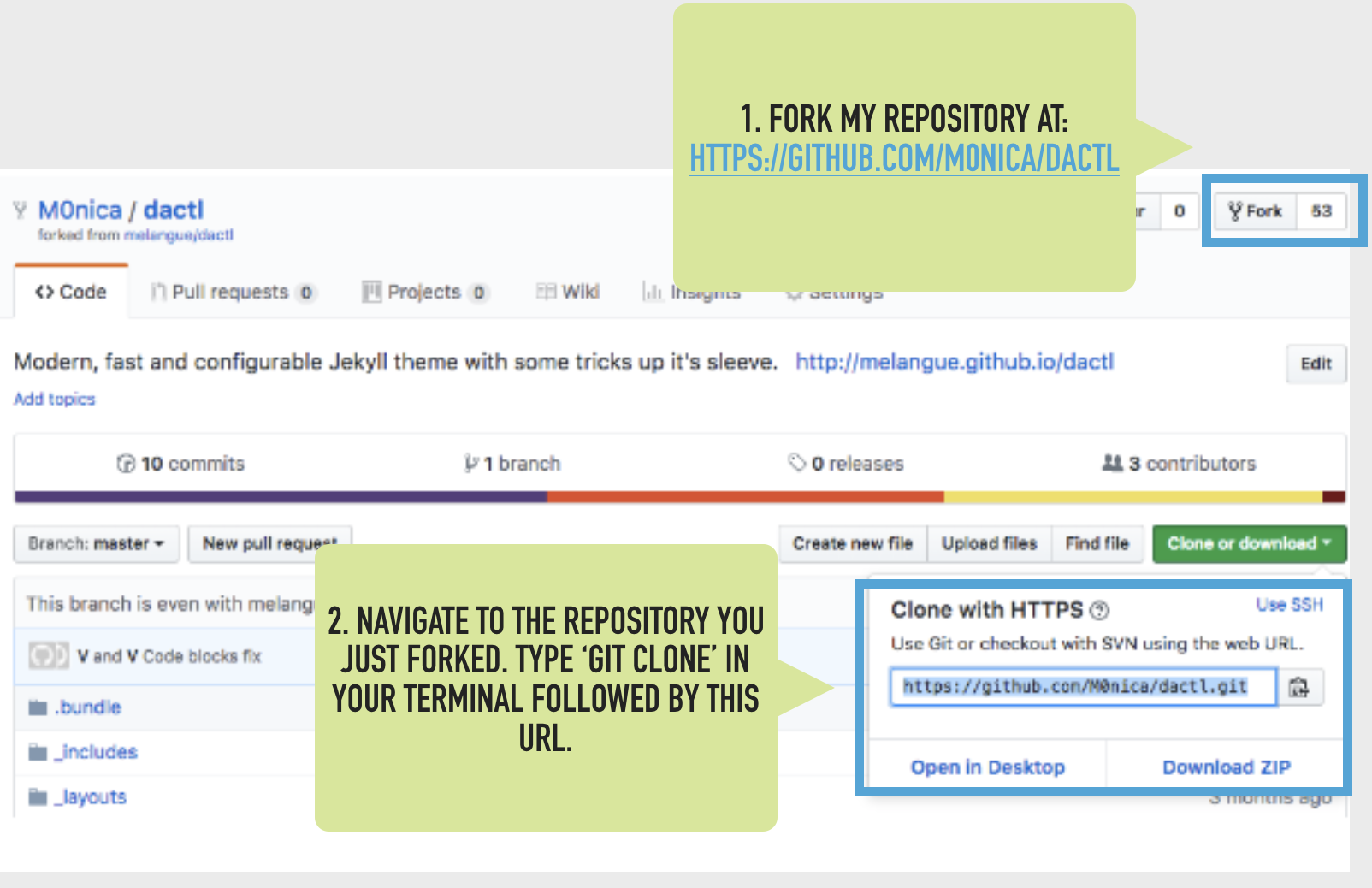This screenshot has width=1372, height=888.
Task: Click the New pull request button
Action: coord(270,543)
